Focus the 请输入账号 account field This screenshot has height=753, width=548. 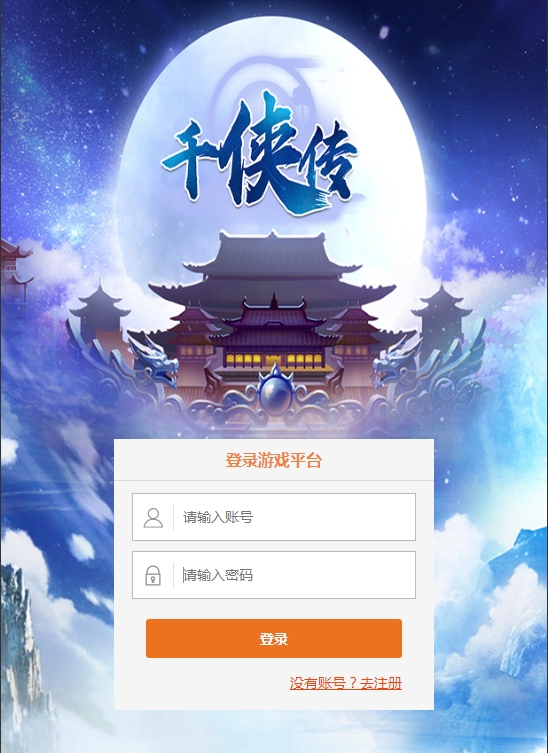pyautogui.click(x=274, y=517)
